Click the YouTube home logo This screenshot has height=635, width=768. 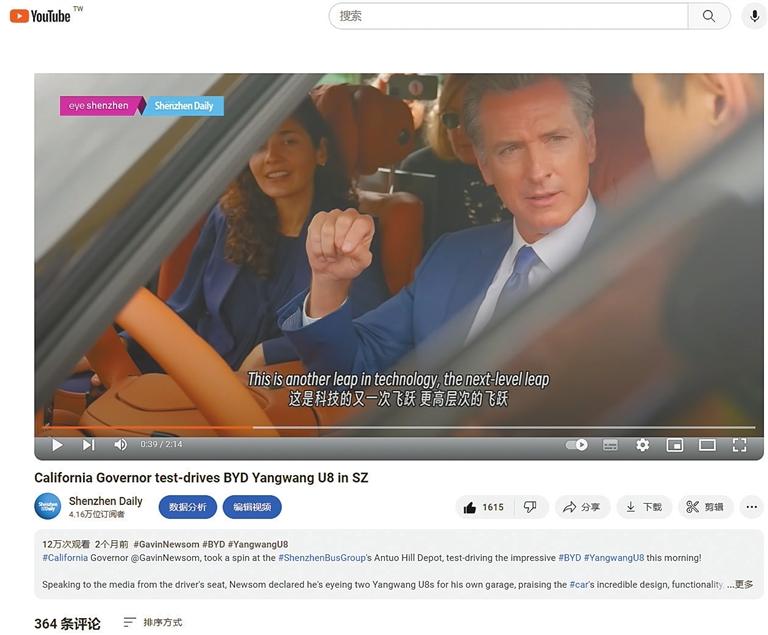coord(40,16)
